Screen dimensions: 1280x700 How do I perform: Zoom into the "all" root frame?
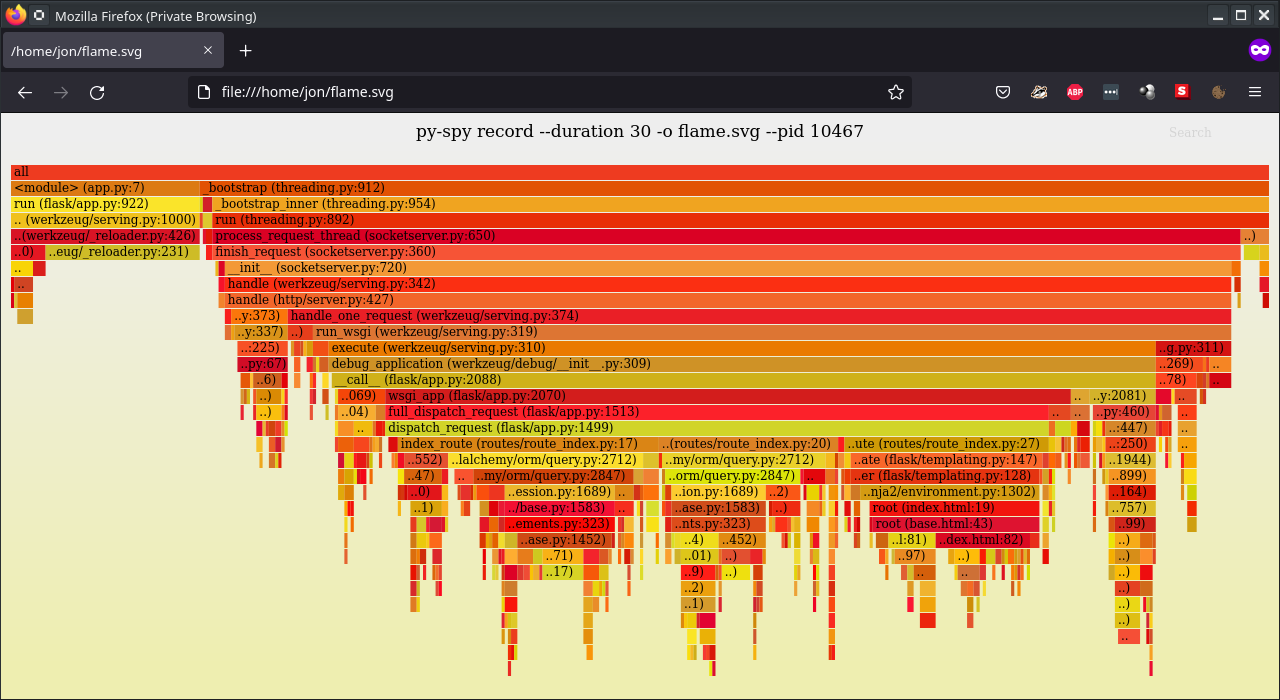[640, 172]
